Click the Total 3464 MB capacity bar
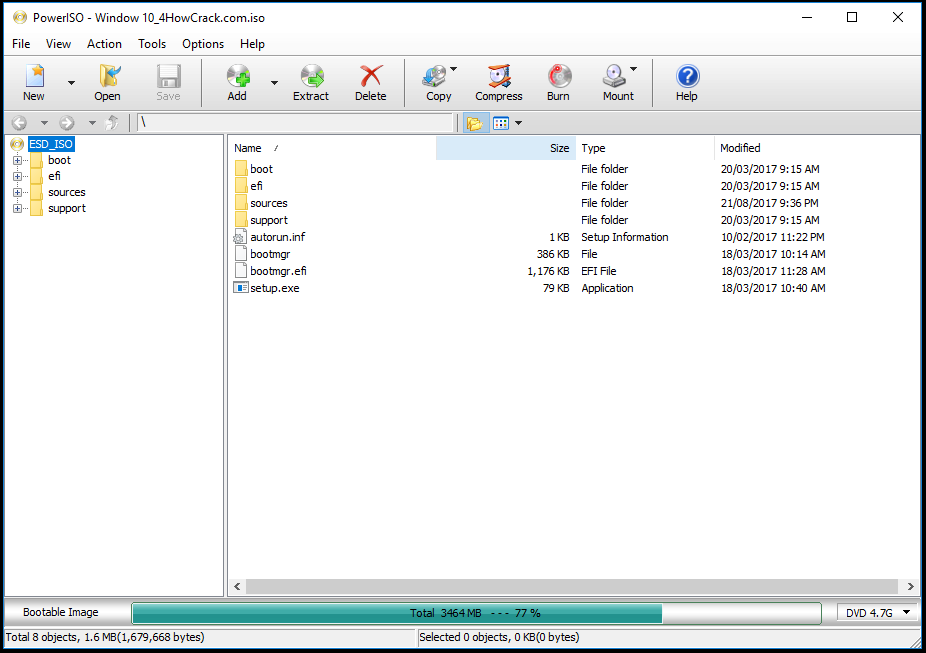The width and height of the screenshot is (926, 653). click(476, 613)
